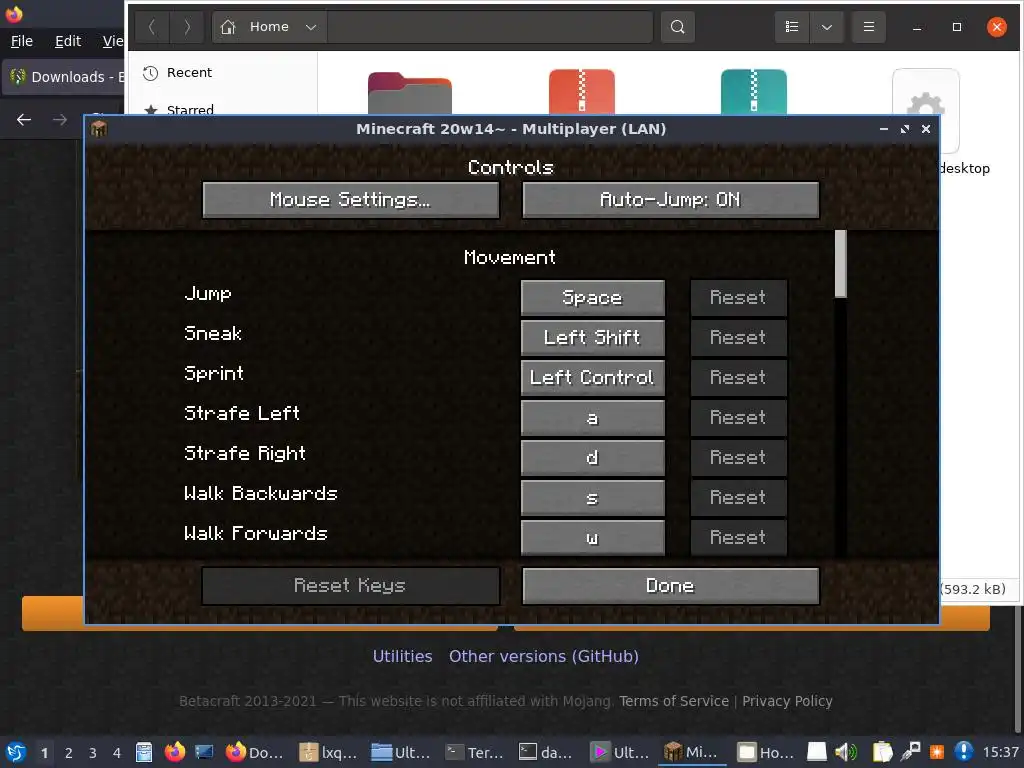Click Reset next to Jump
This screenshot has width=1024, height=768.
pos(739,298)
